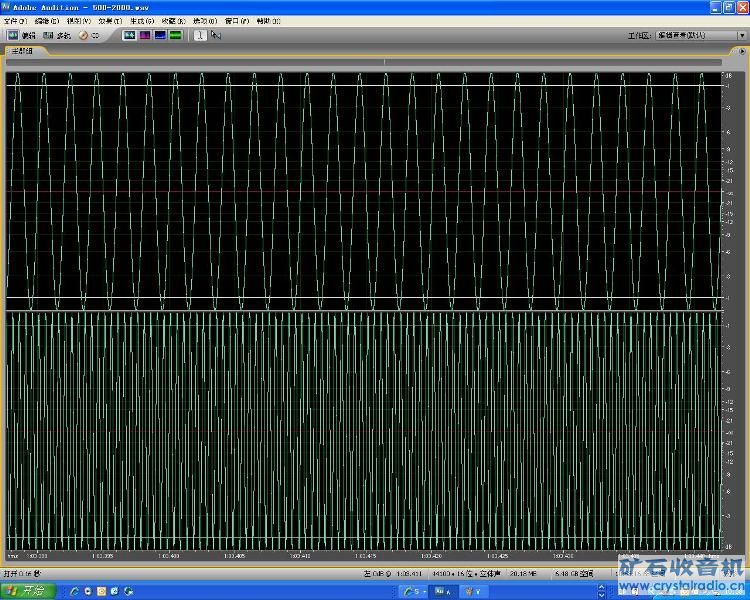Select spectral frequency display icon
Viewport: 750px width, 600px height.
click(x=144, y=35)
